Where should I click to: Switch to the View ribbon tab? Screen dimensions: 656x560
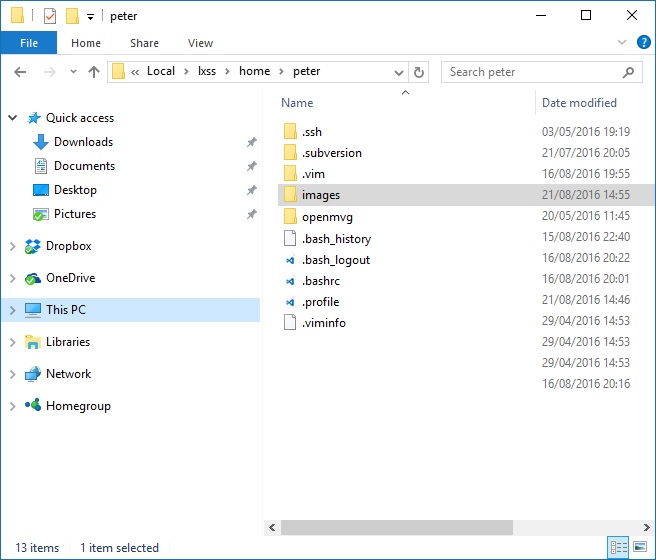click(200, 43)
